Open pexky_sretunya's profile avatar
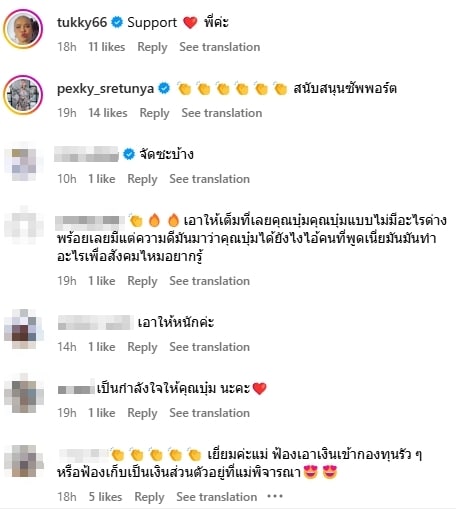The width and height of the screenshot is (456, 511). (23, 95)
